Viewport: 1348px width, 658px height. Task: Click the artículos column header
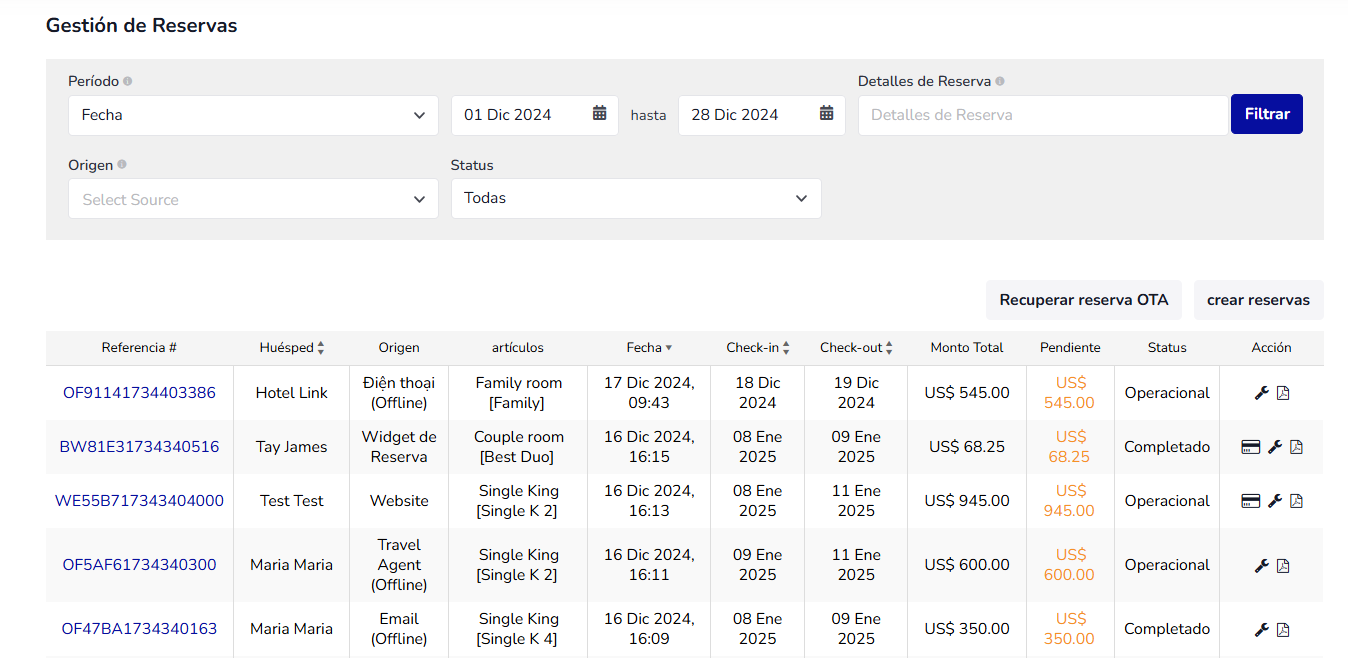tap(518, 348)
